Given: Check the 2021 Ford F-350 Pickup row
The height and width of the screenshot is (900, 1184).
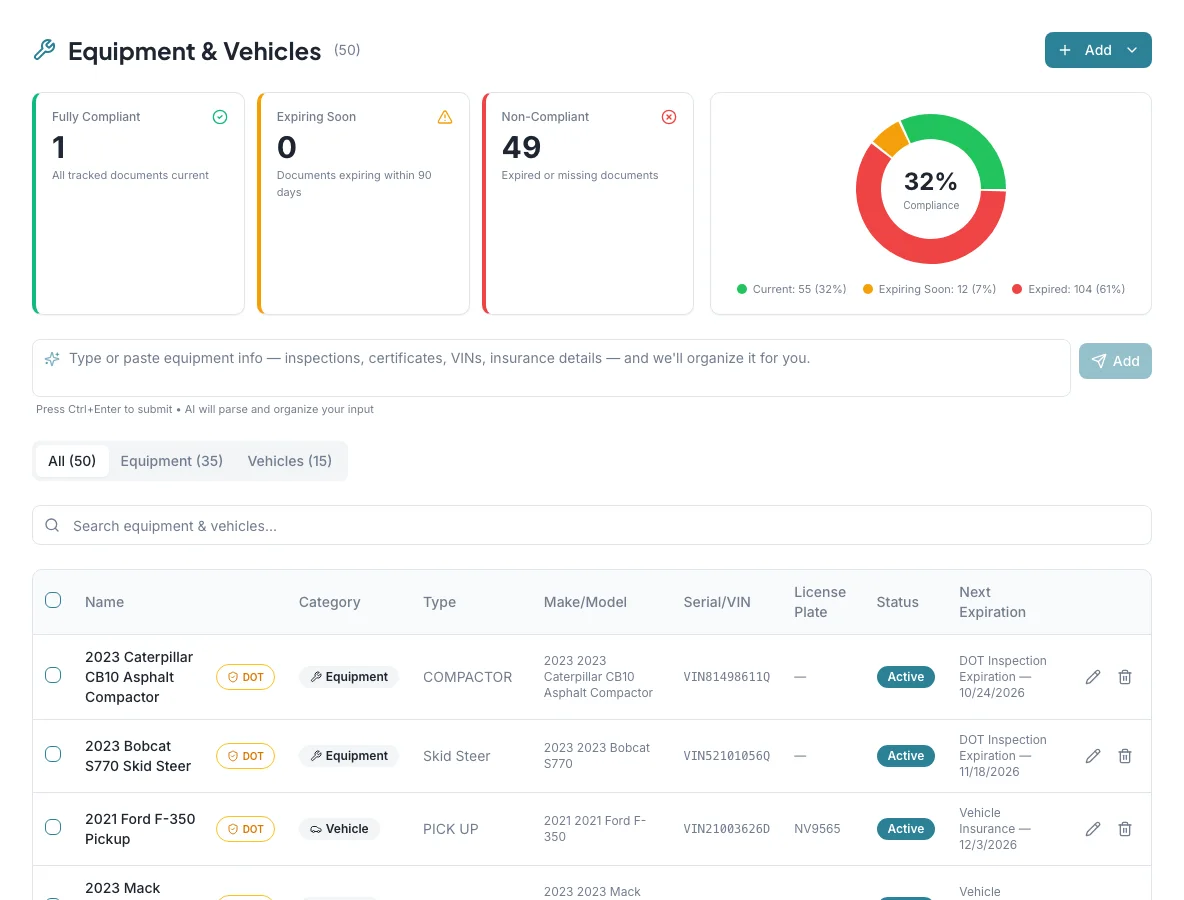Looking at the screenshot, I should [x=53, y=828].
